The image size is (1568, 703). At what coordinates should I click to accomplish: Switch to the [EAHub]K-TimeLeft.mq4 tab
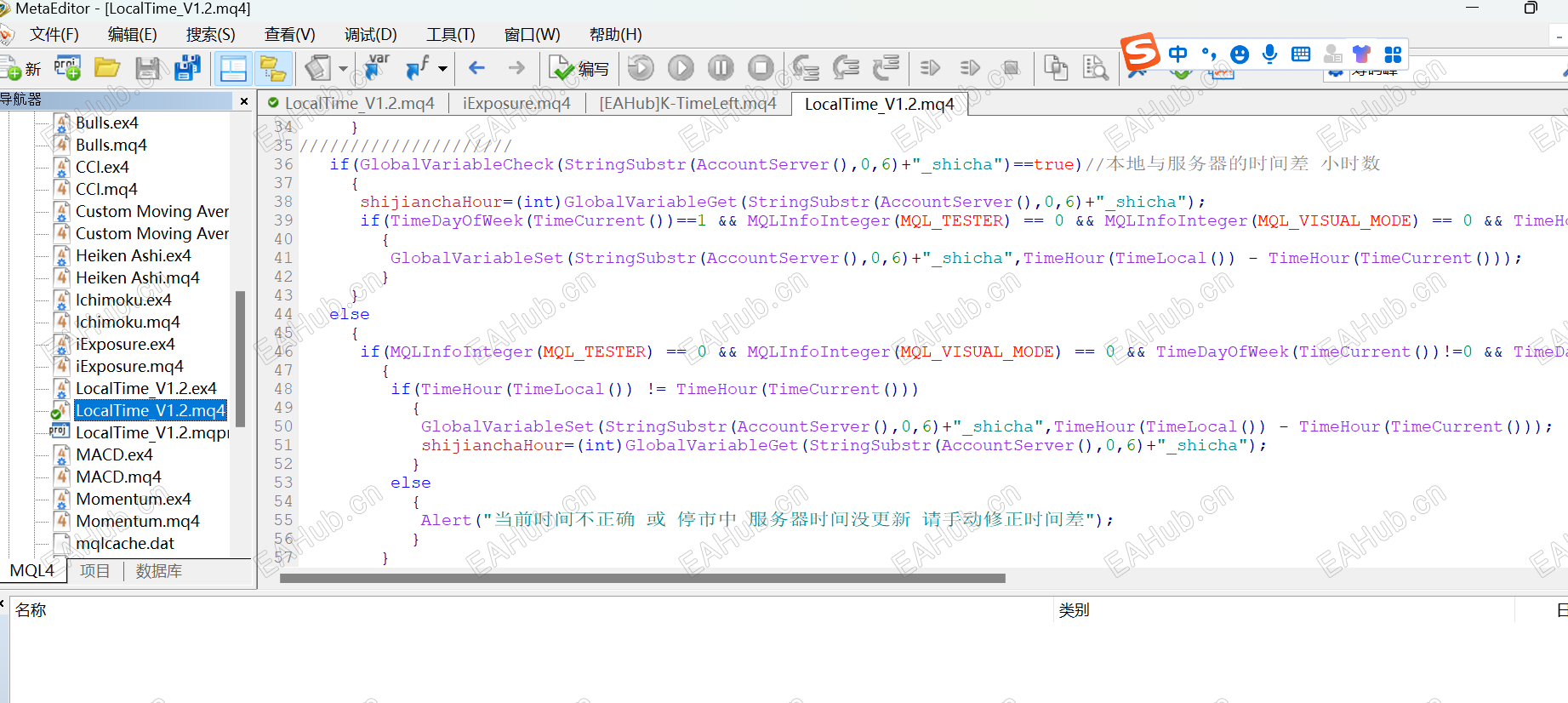coord(687,103)
